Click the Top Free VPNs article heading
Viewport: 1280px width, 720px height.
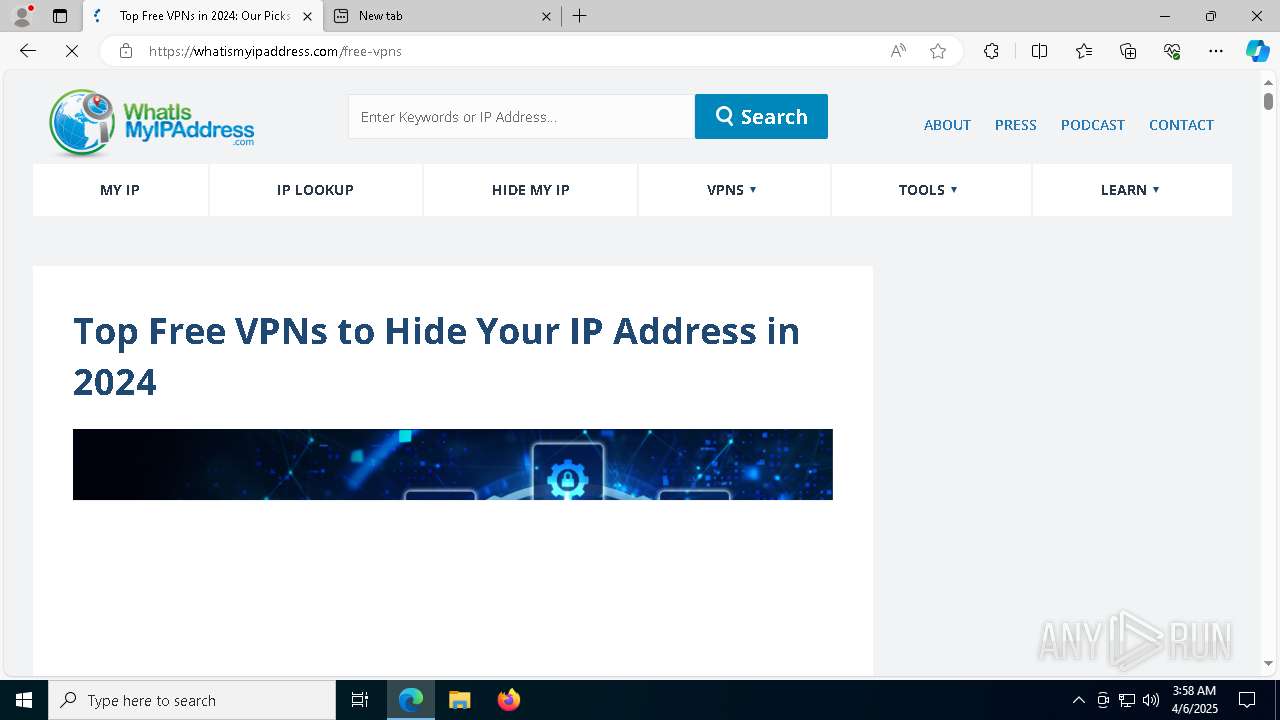pos(436,356)
